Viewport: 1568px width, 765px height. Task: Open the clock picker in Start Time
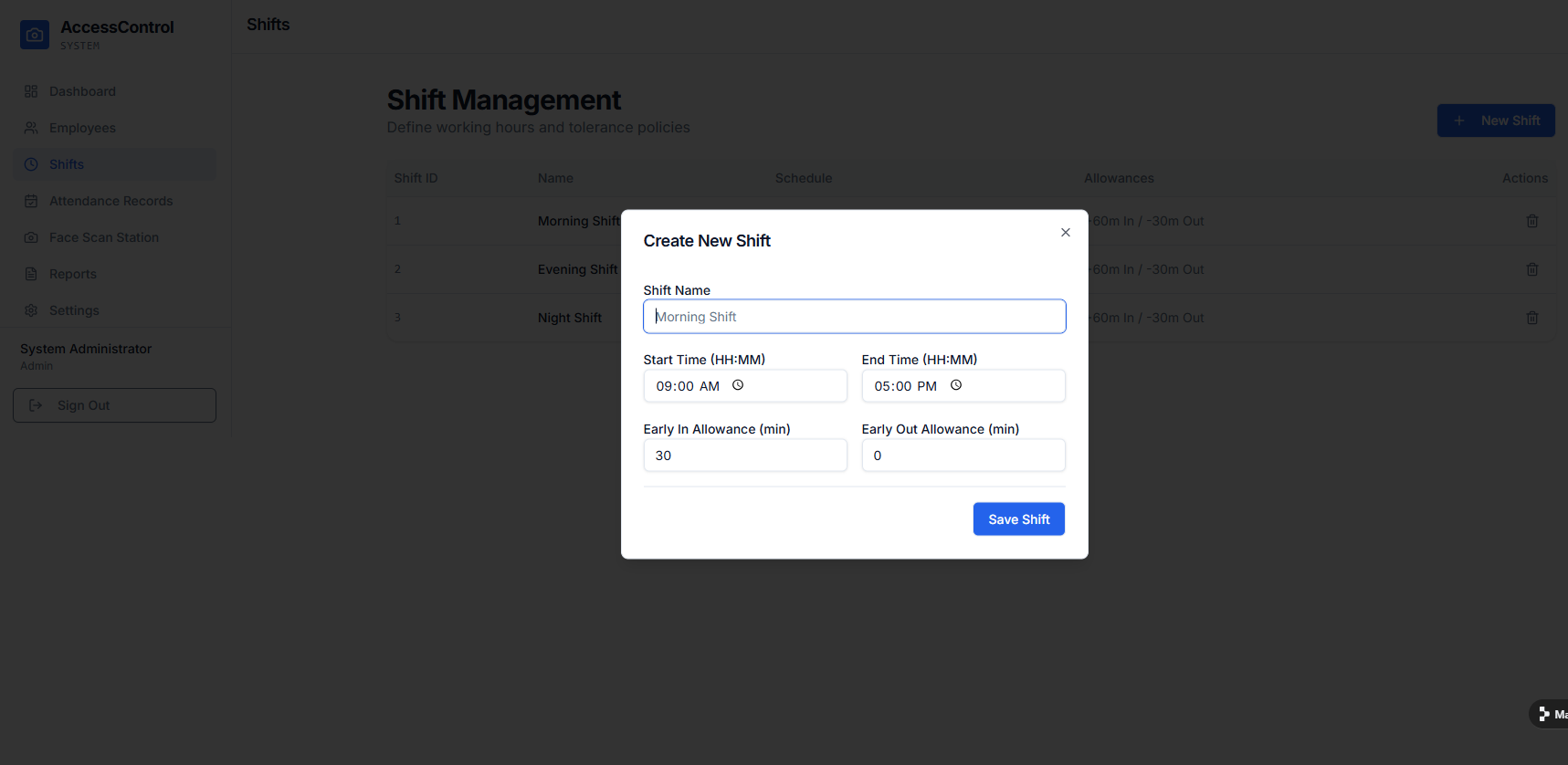(x=738, y=385)
